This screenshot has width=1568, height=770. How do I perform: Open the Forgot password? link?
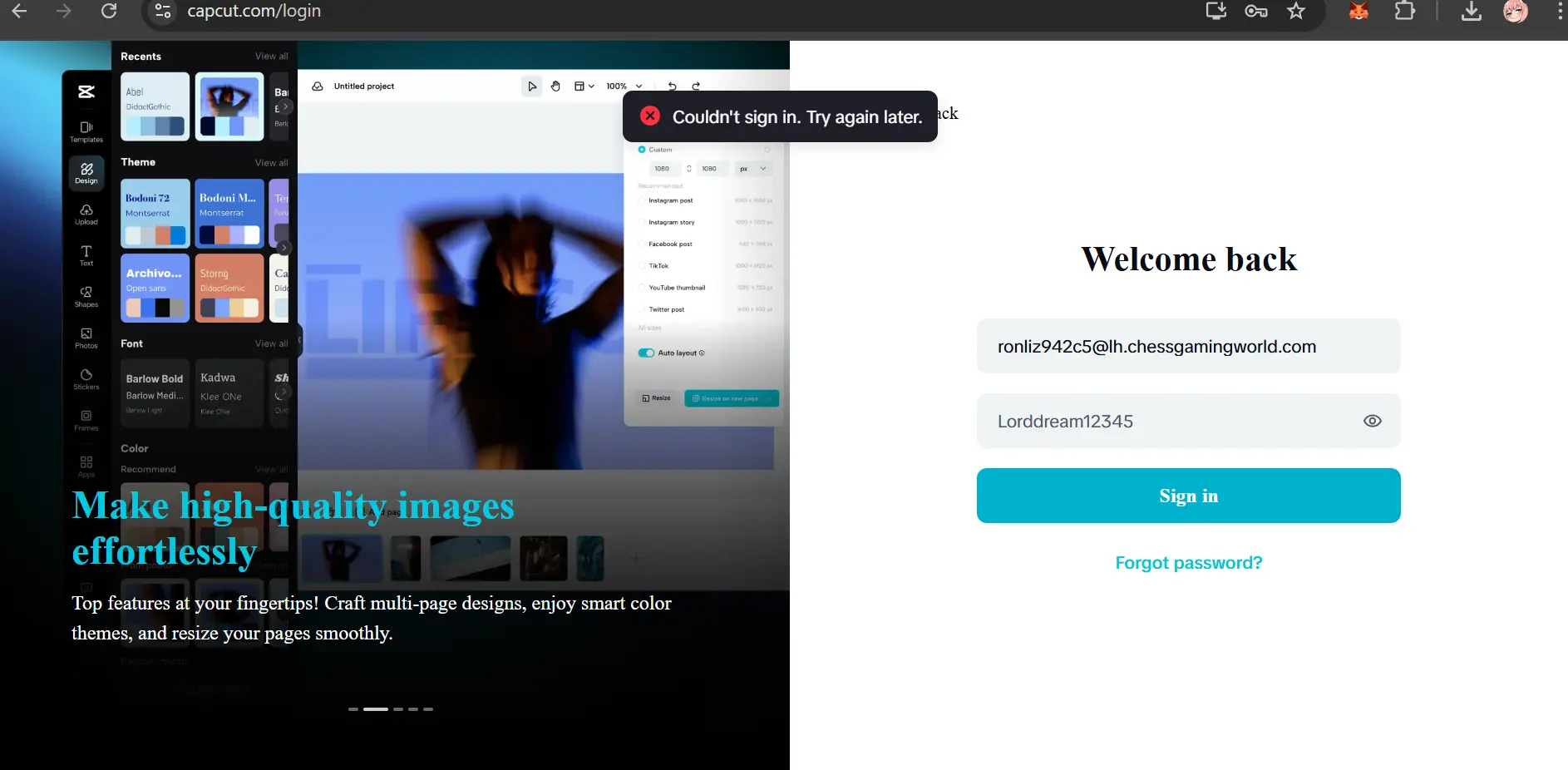pos(1188,563)
